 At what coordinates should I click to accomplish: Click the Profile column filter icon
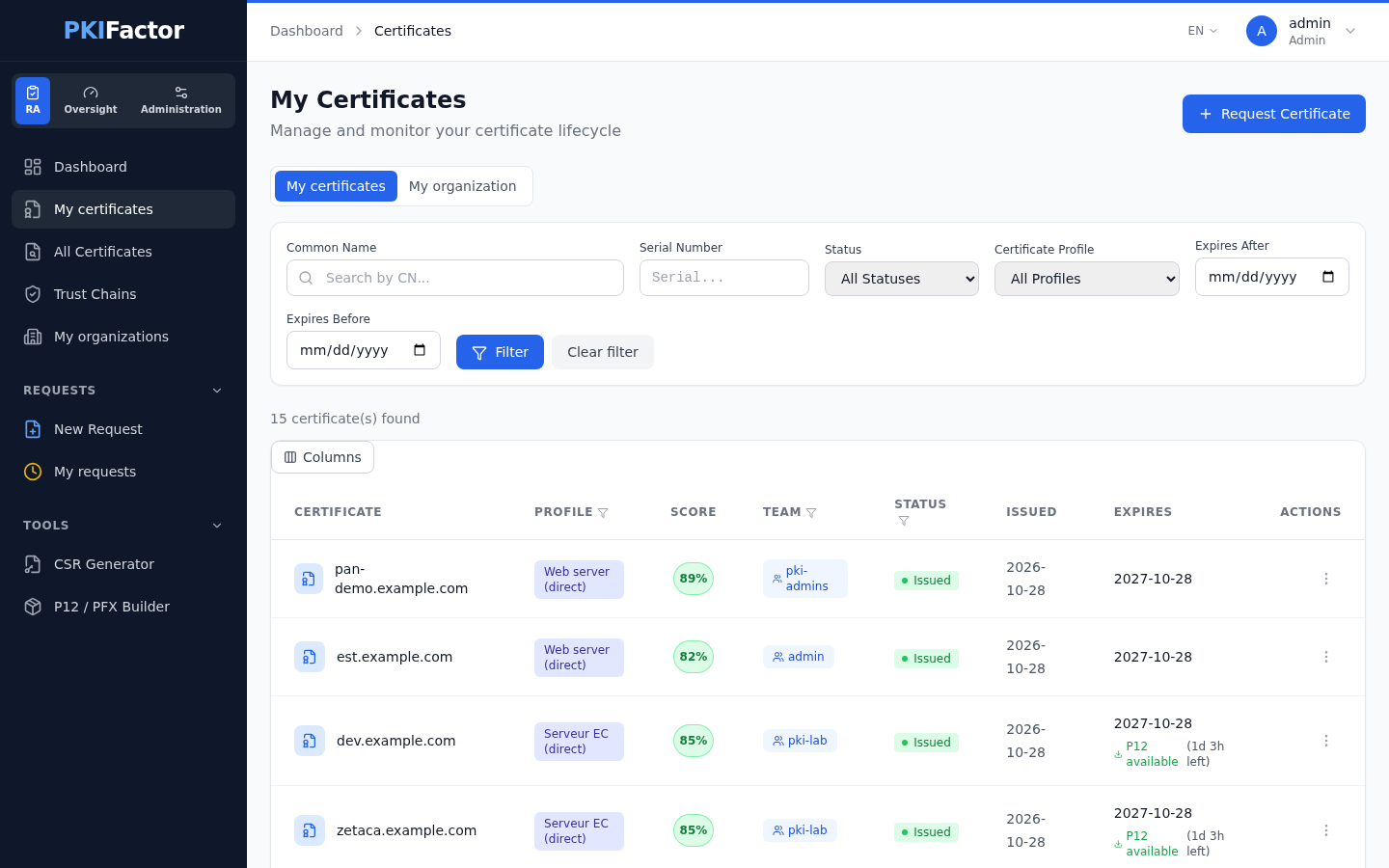603,513
